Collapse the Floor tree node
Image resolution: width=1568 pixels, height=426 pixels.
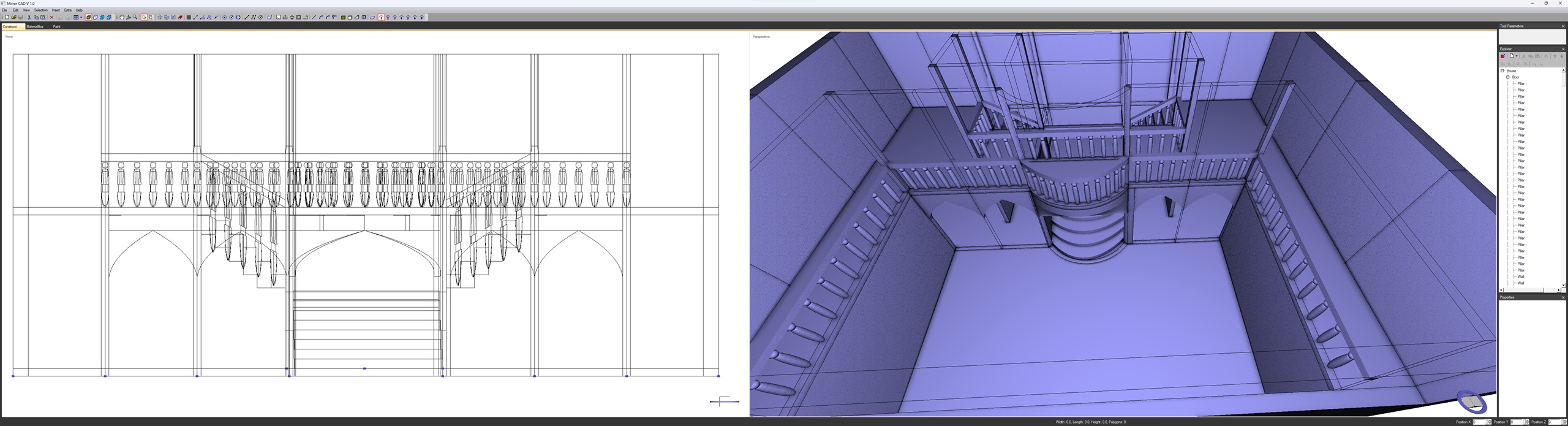coord(1507,77)
